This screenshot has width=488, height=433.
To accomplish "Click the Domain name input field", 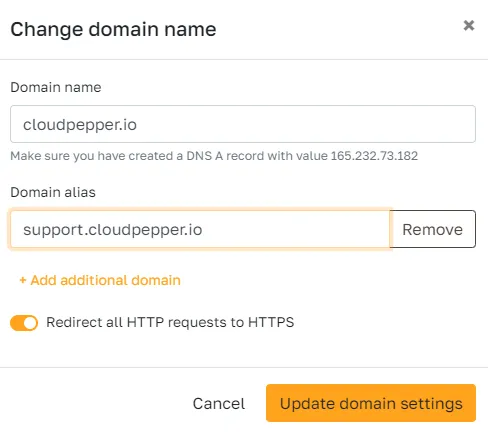I will pyautogui.click(x=243, y=124).
